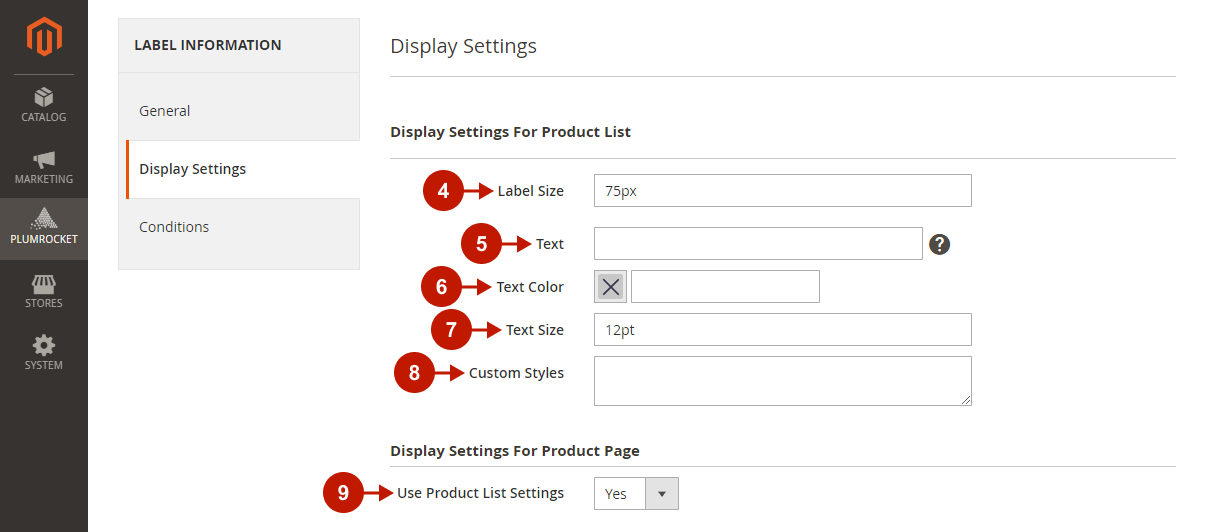The width and height of the screenshot is (1206, 532).
Task: Click into the Label Size field
Action: coord(782,191)
